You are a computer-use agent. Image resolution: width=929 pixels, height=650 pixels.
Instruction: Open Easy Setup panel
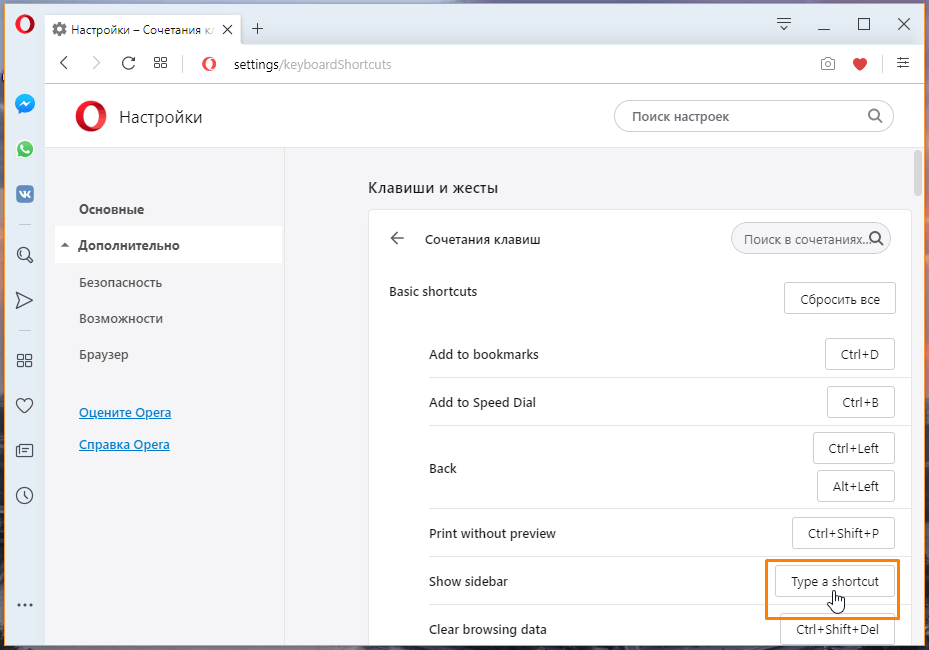point(903,63)
